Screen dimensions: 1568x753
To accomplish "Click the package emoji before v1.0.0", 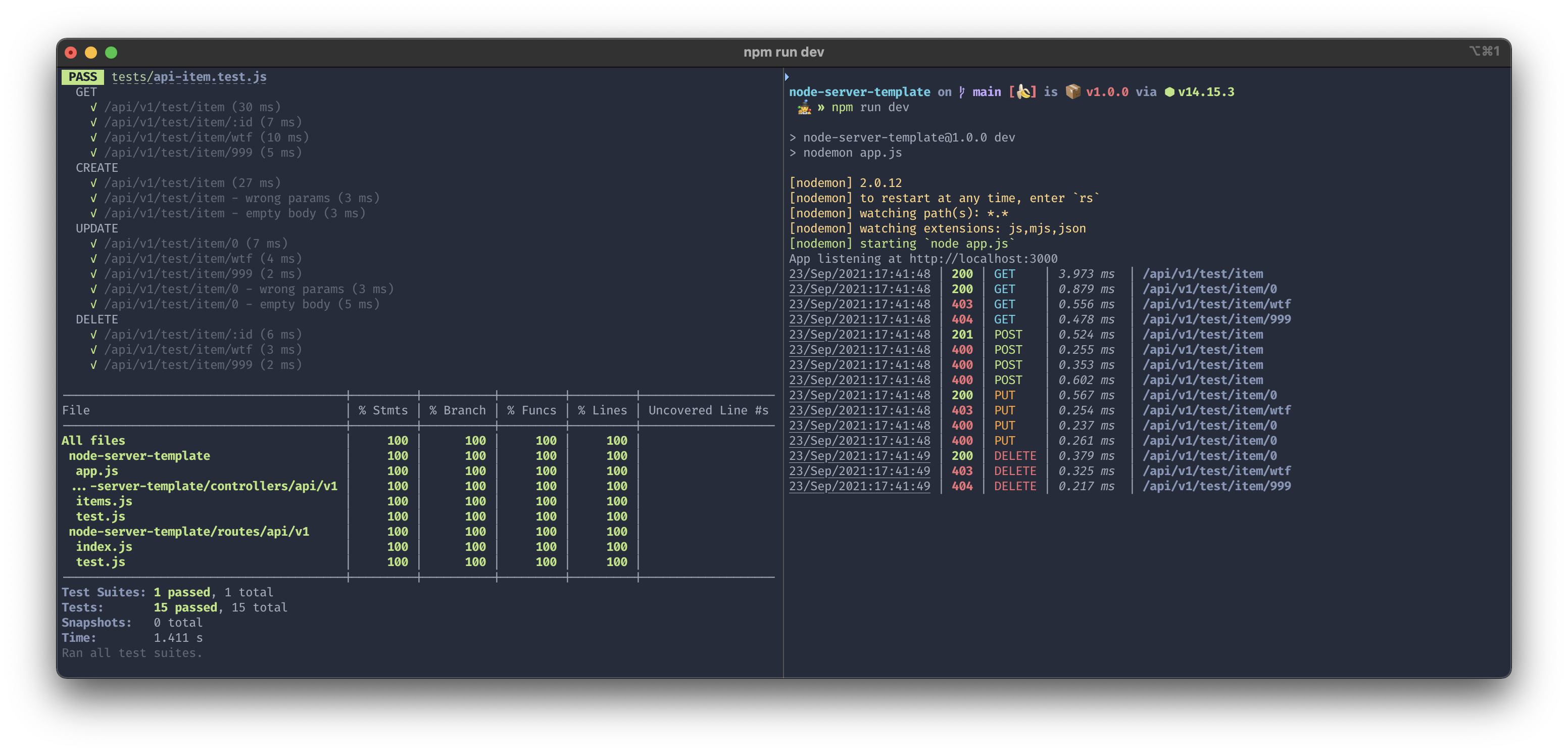I will pyautogui.click(x=1072, y=92).
